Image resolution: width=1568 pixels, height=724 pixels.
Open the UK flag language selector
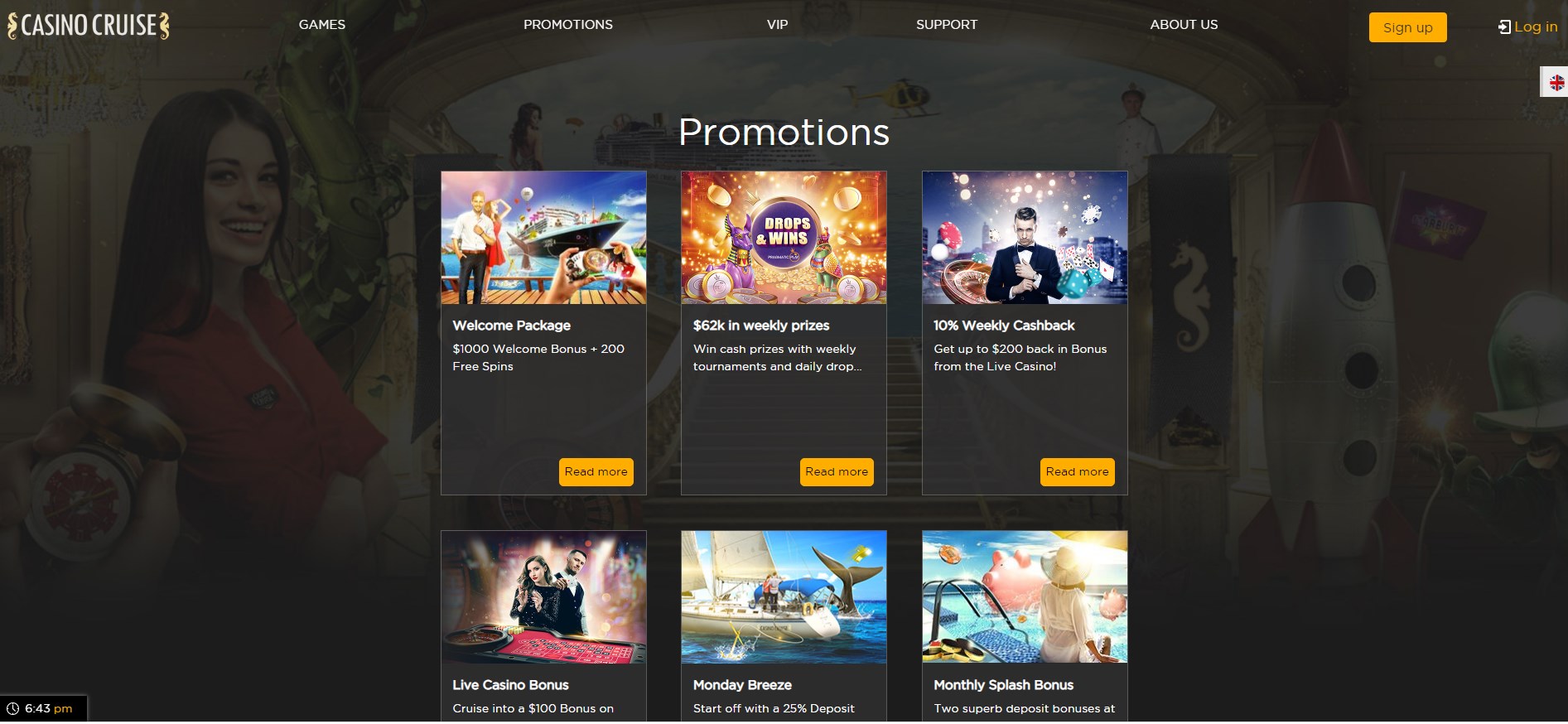pyautogui.click(x=1556, y=82)
